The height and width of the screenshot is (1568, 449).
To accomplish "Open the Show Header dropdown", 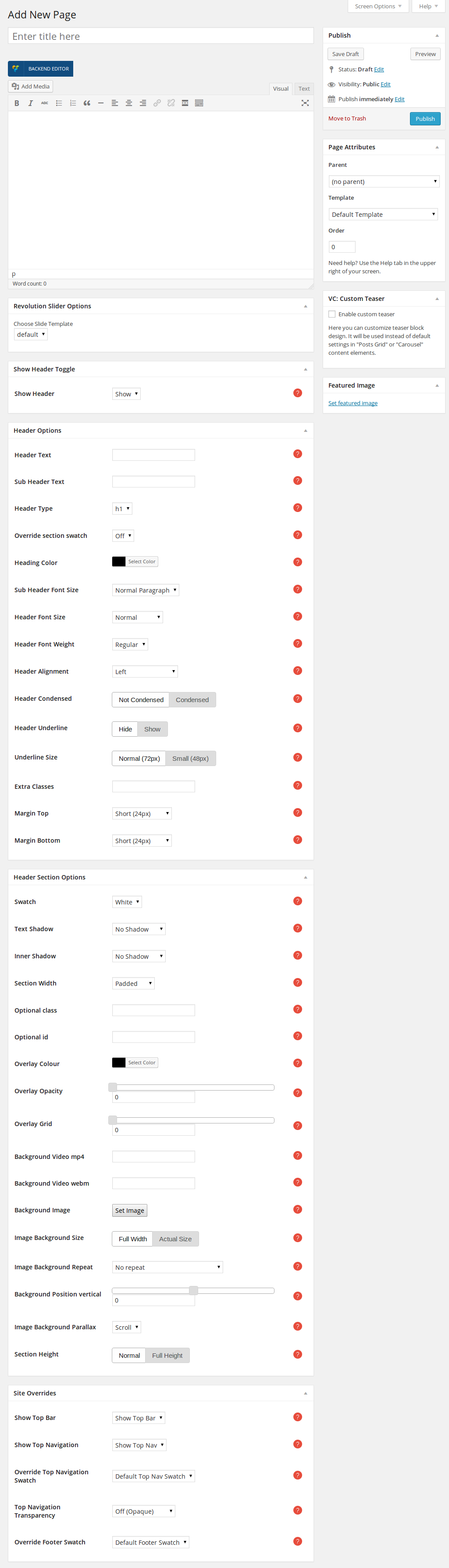I will pos(126,394).
